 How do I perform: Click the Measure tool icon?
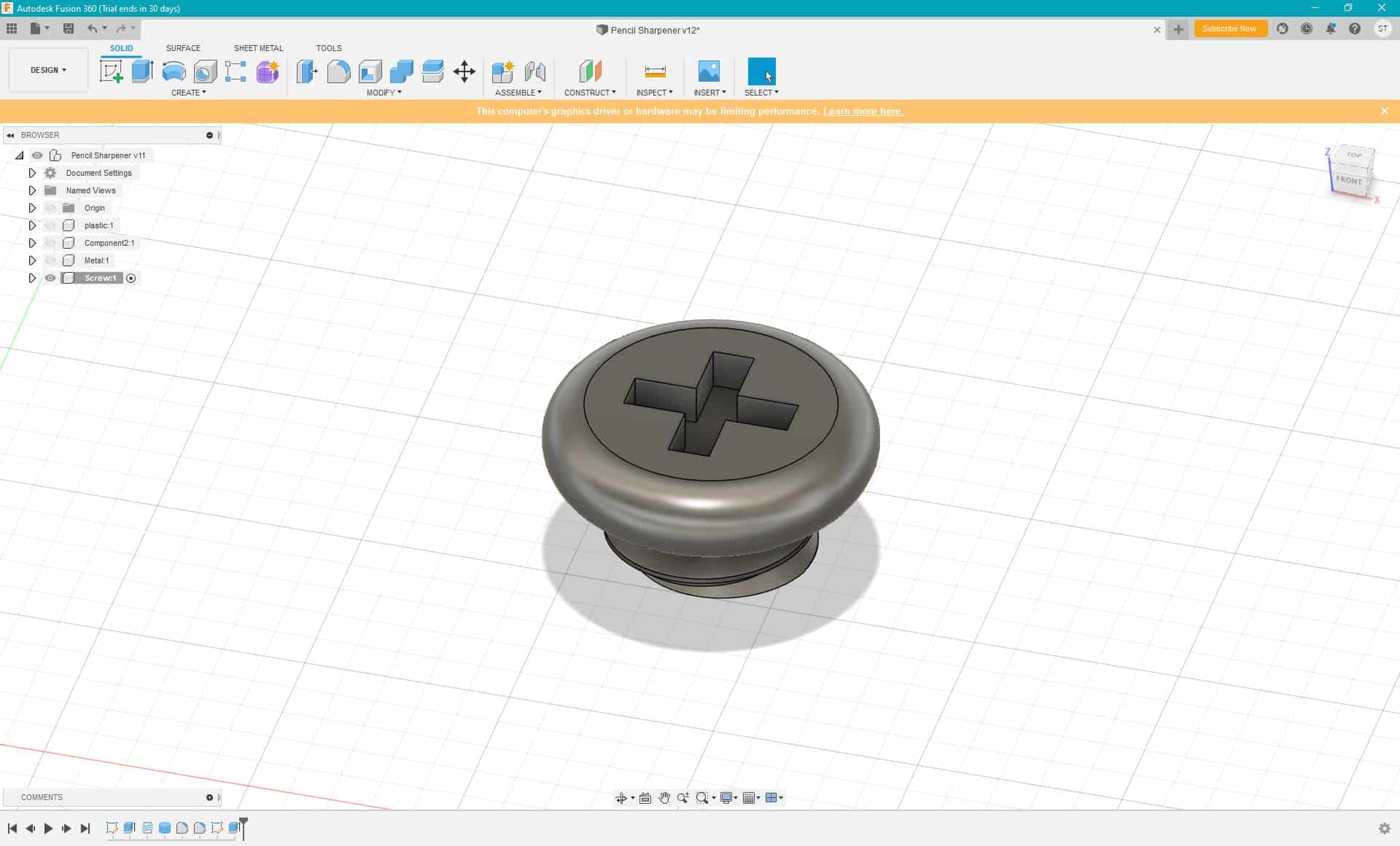point(655,71)
